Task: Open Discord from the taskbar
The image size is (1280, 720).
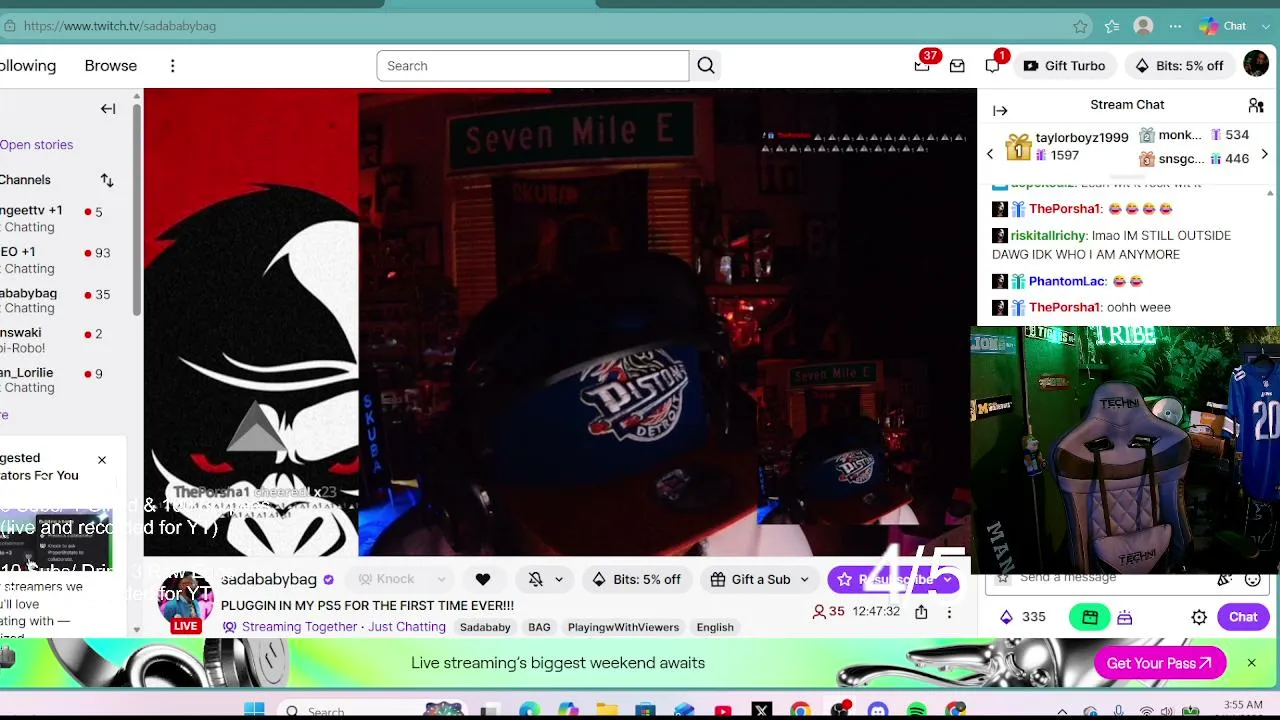Action: coord(878,711)
